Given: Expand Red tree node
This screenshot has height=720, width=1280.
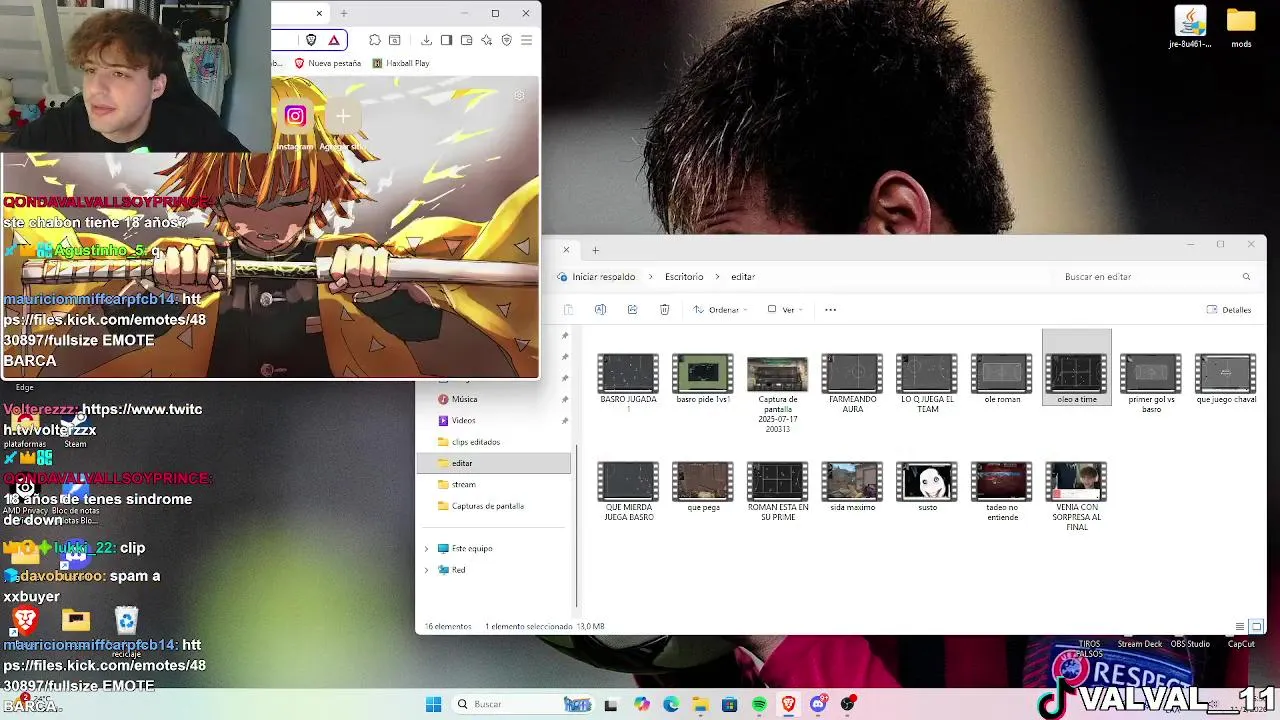Looking at the screenshot, I should coord(427,570).
